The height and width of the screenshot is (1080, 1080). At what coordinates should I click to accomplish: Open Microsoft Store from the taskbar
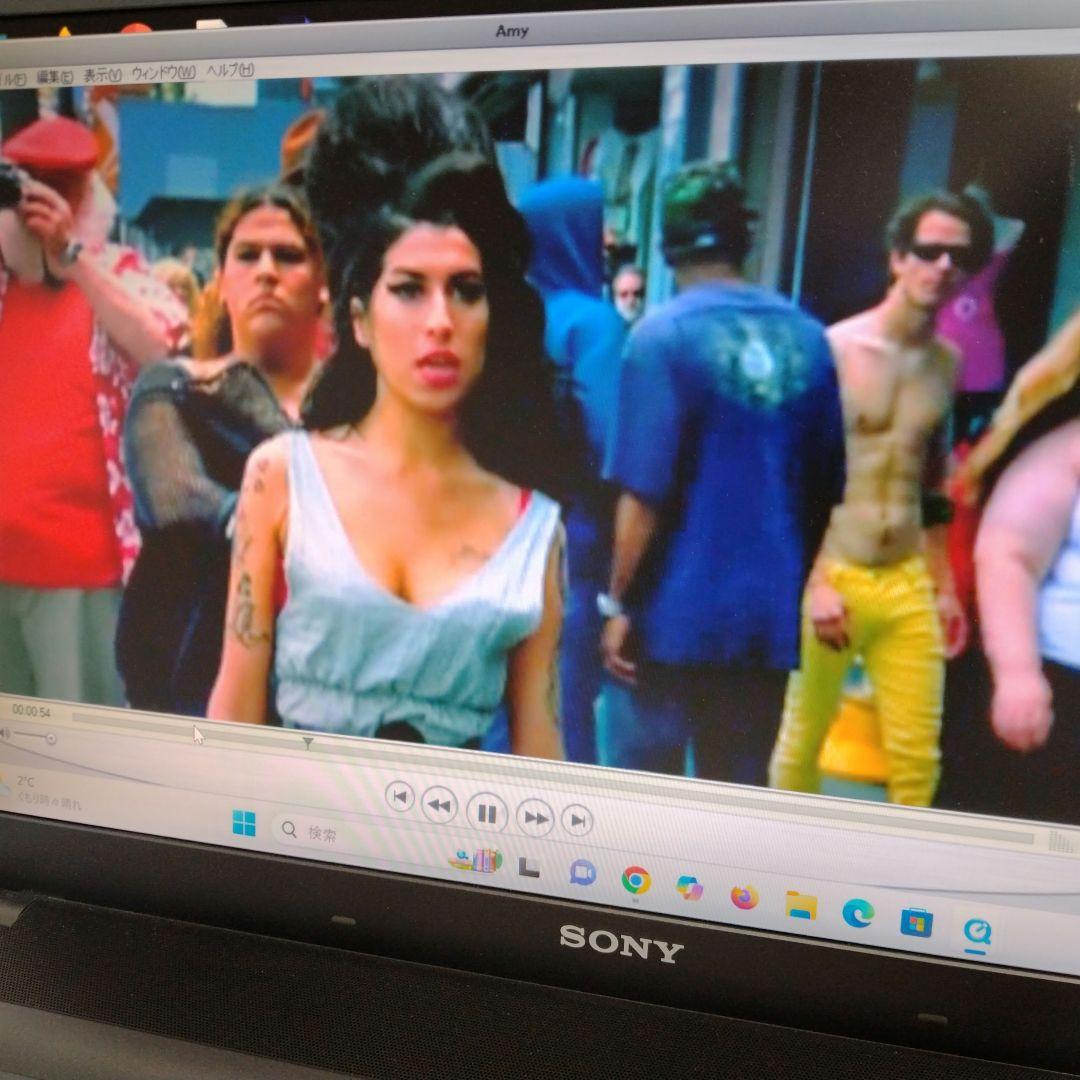coord(917,922)
